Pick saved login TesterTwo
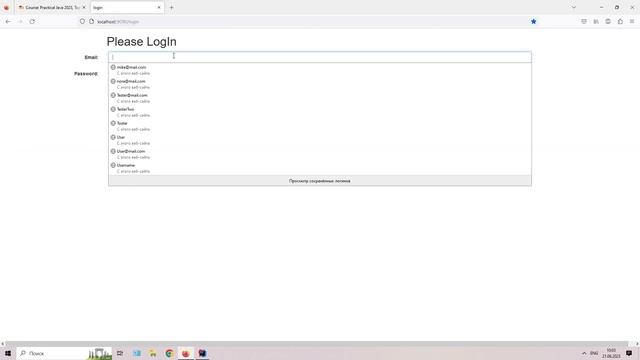Viewport: 640px width, 360px height. (x=320, y=112)
